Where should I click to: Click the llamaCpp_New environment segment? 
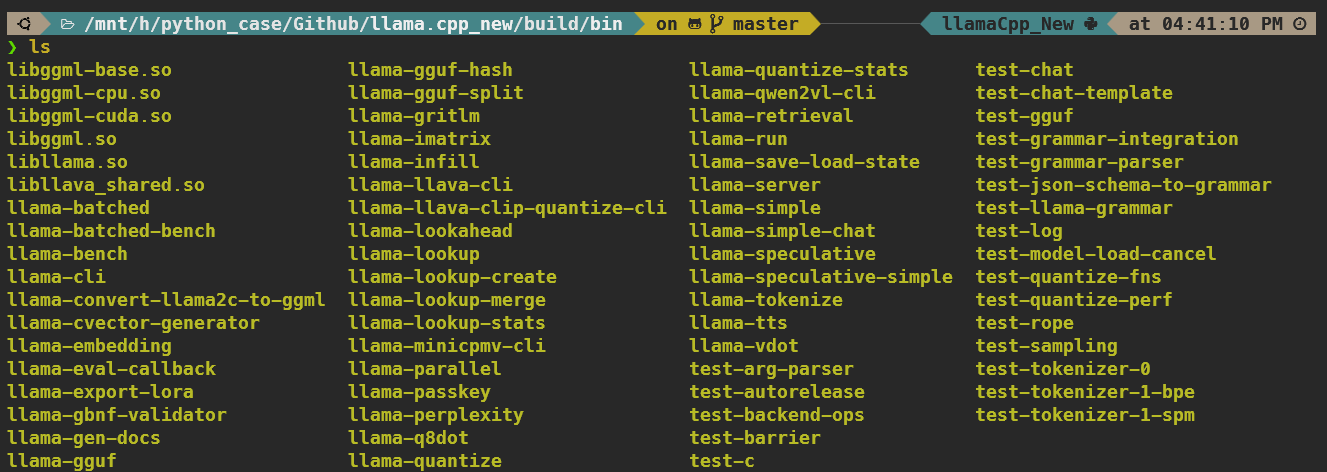coord(1008,23)
